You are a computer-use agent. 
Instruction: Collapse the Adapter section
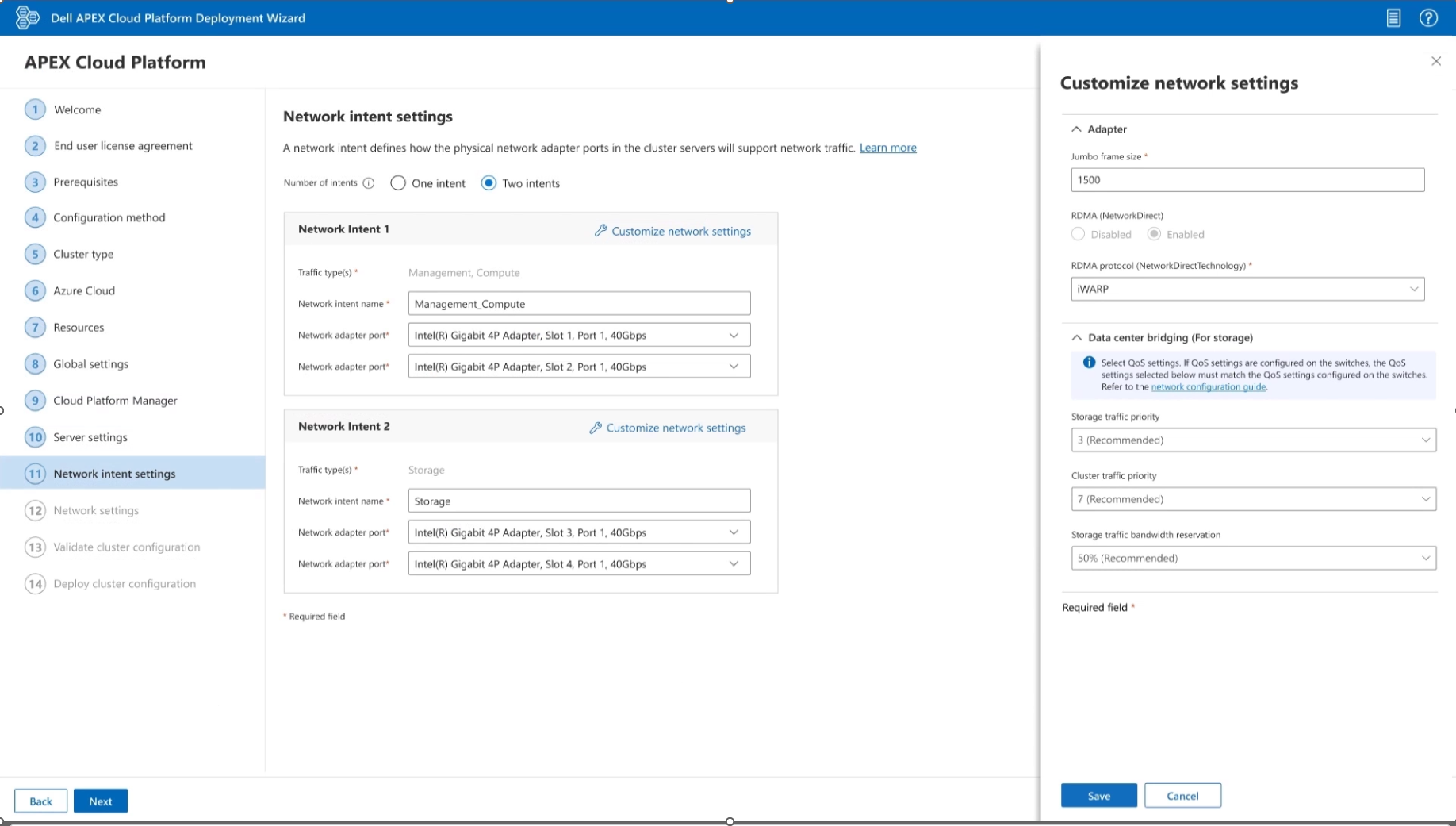1076,129
